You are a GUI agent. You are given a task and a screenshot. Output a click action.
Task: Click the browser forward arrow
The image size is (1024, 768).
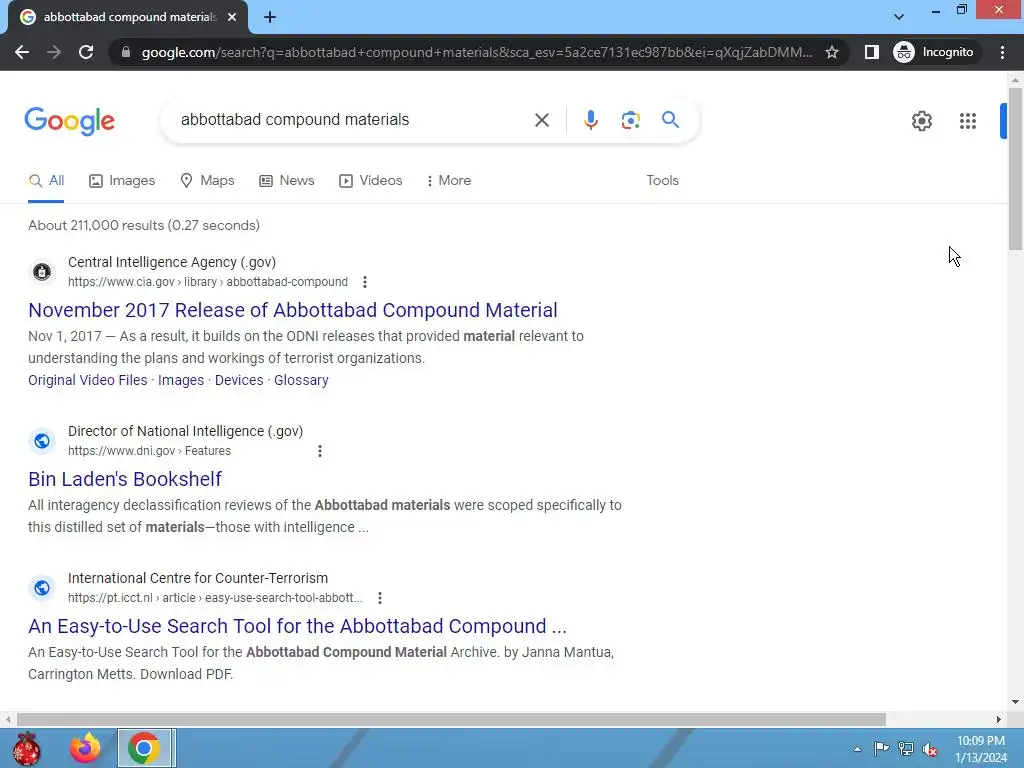[54, 52]
